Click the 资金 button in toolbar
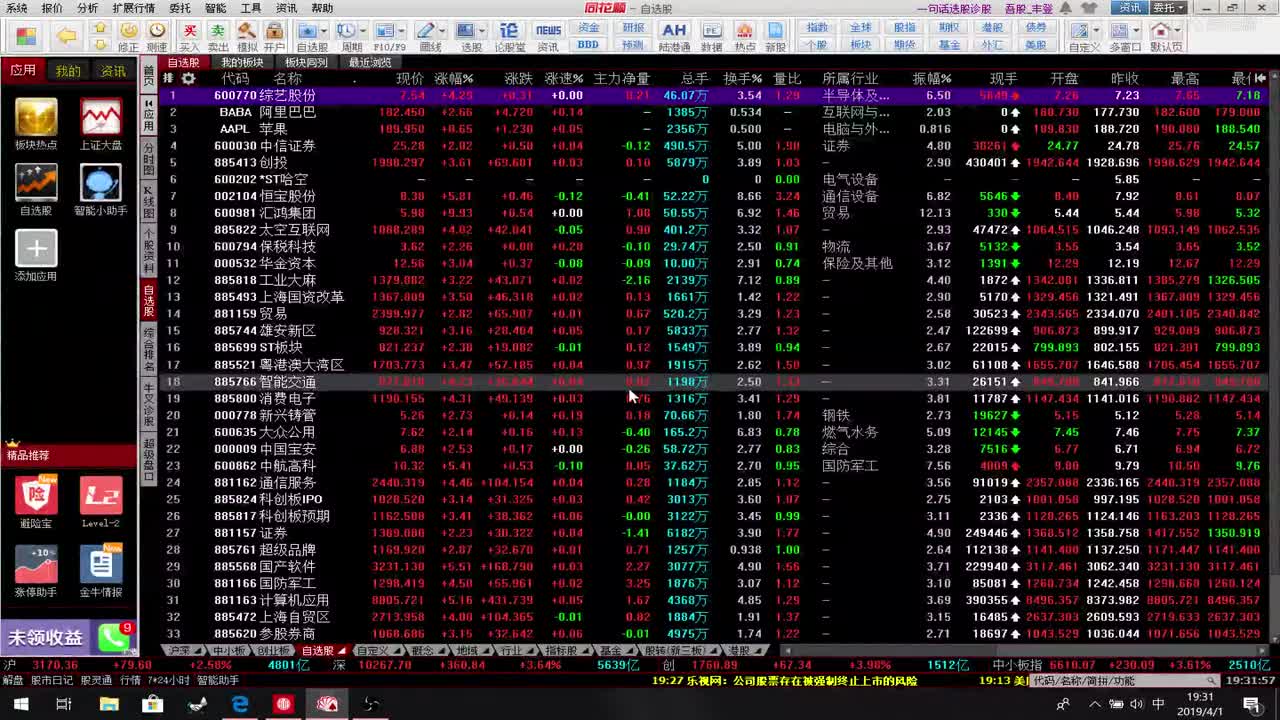The height and width of the screenshot is (720, 1280). [589, 28]
